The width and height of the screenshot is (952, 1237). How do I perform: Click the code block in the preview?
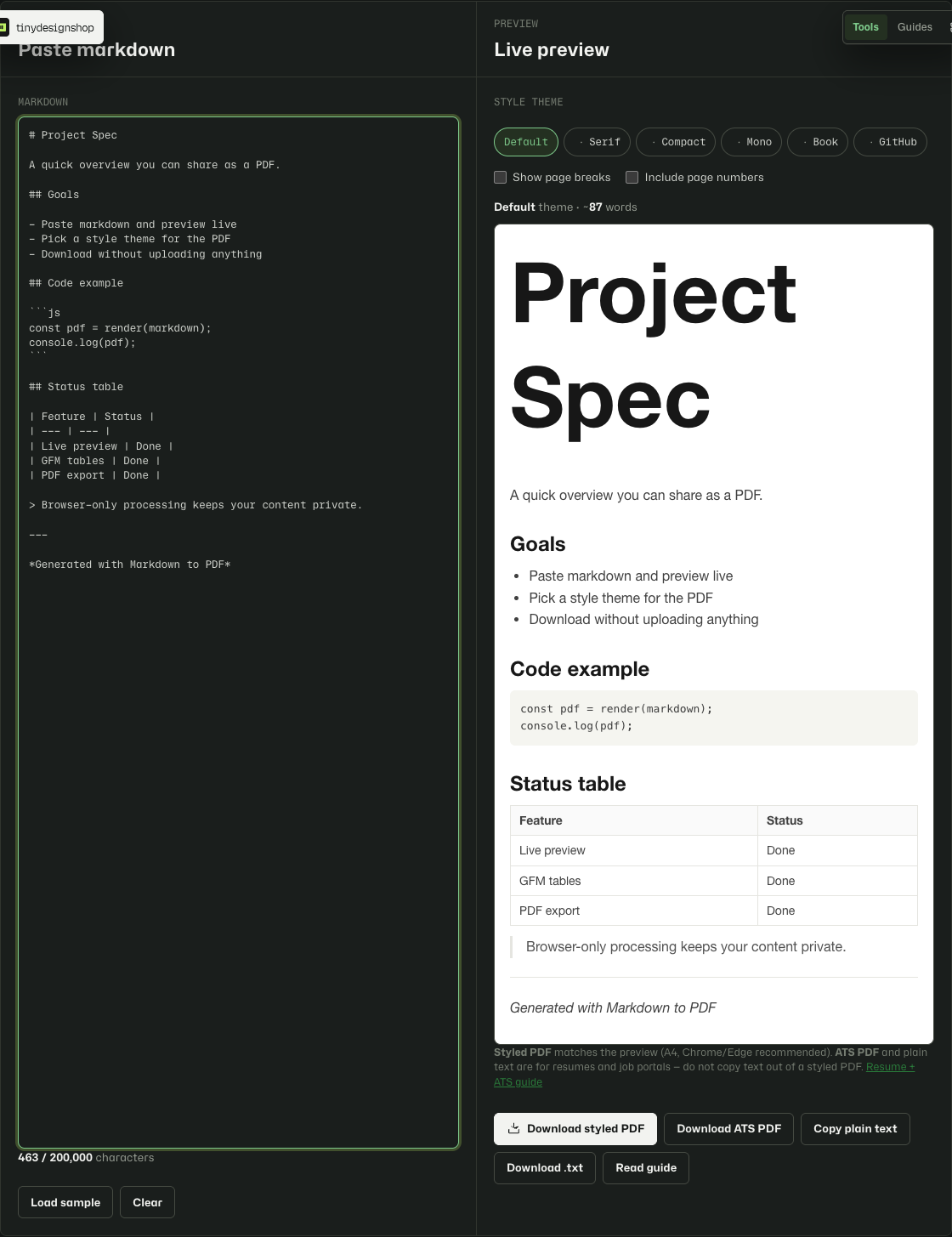(x=714, y=718)
